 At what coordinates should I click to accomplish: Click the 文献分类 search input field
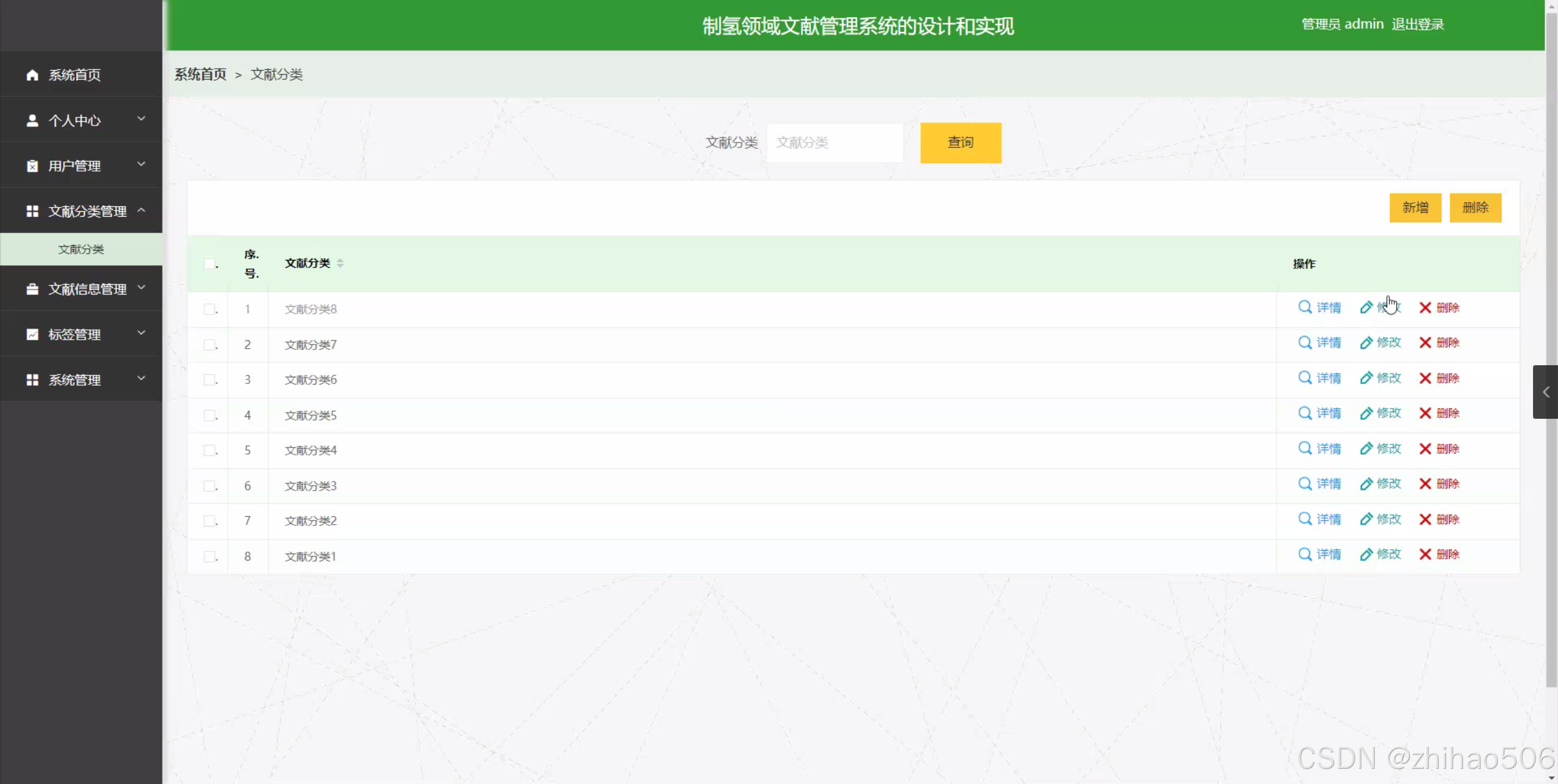coord(834,142)
